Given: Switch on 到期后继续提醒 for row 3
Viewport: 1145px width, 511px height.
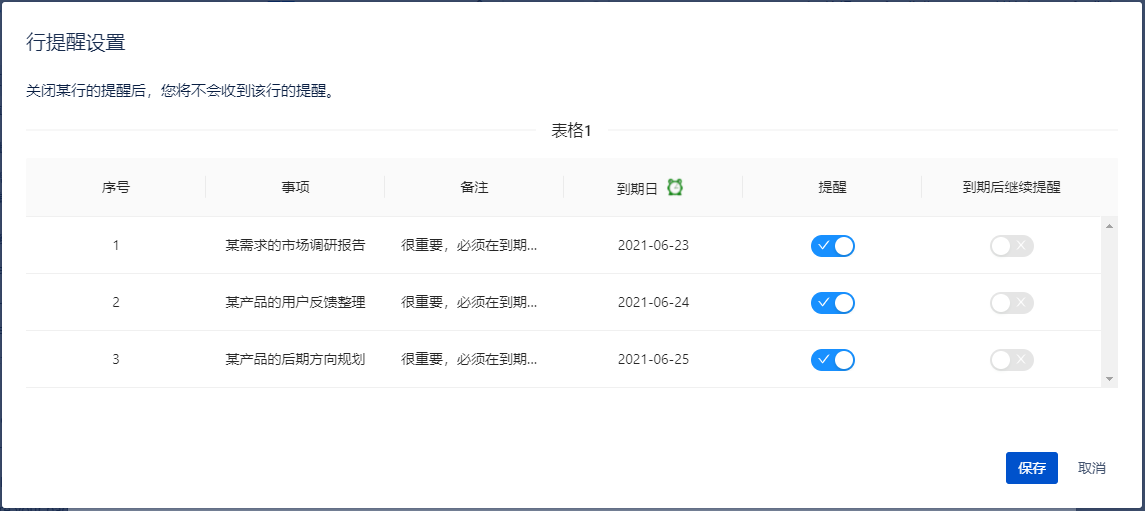Looking at the screenshot, I should pyautogui.click(x=1011, y=359).
